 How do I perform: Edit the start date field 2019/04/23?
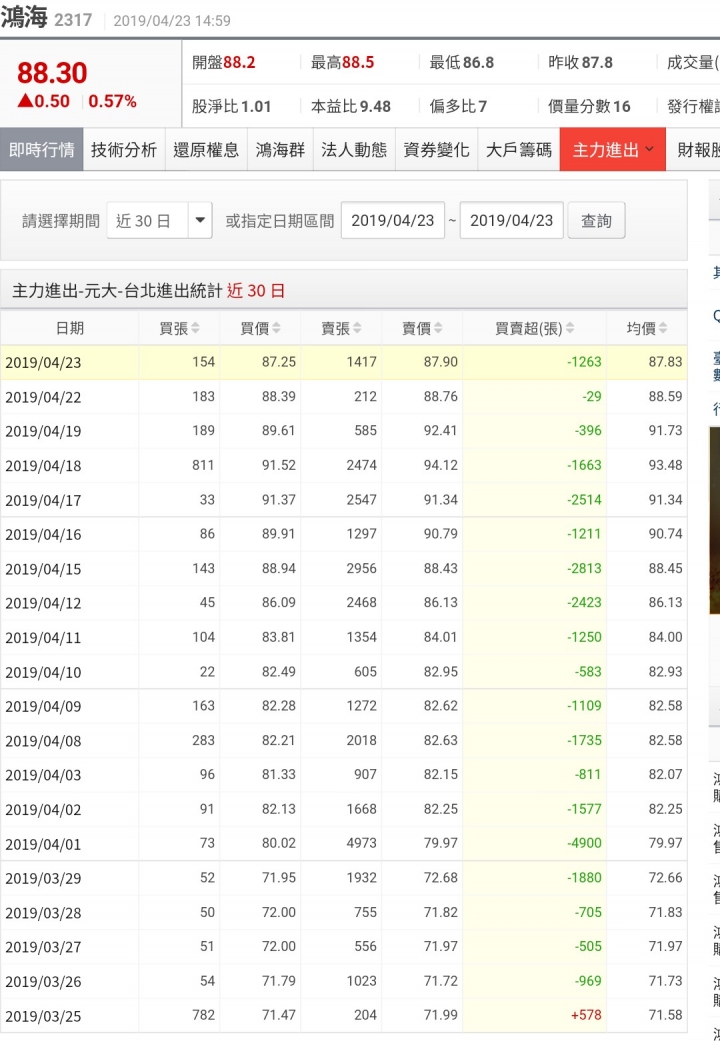point(393,220)
